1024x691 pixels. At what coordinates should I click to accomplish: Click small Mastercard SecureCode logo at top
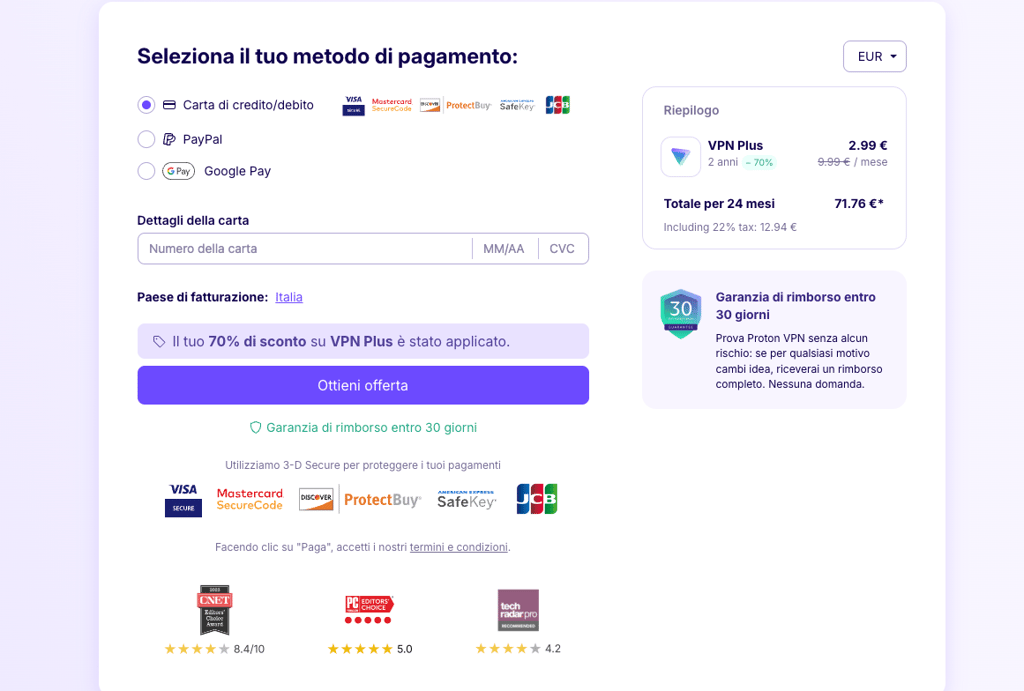pyautogui.click(x=392, y=105)
